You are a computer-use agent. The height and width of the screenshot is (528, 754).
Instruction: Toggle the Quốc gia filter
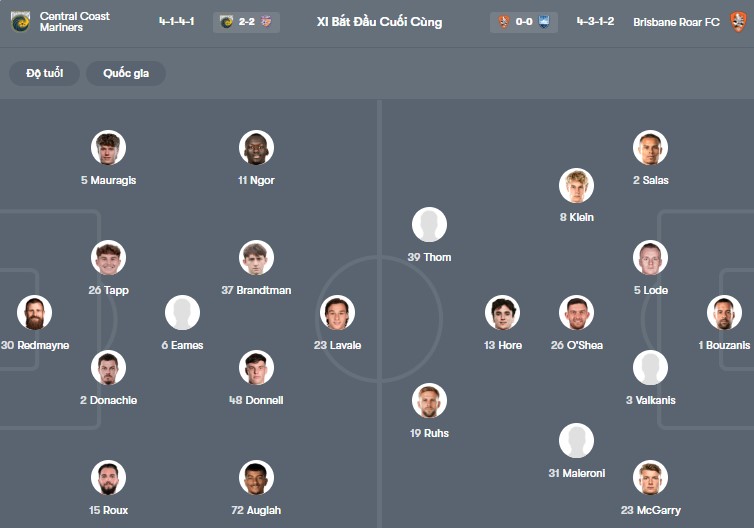coord(126,73)
